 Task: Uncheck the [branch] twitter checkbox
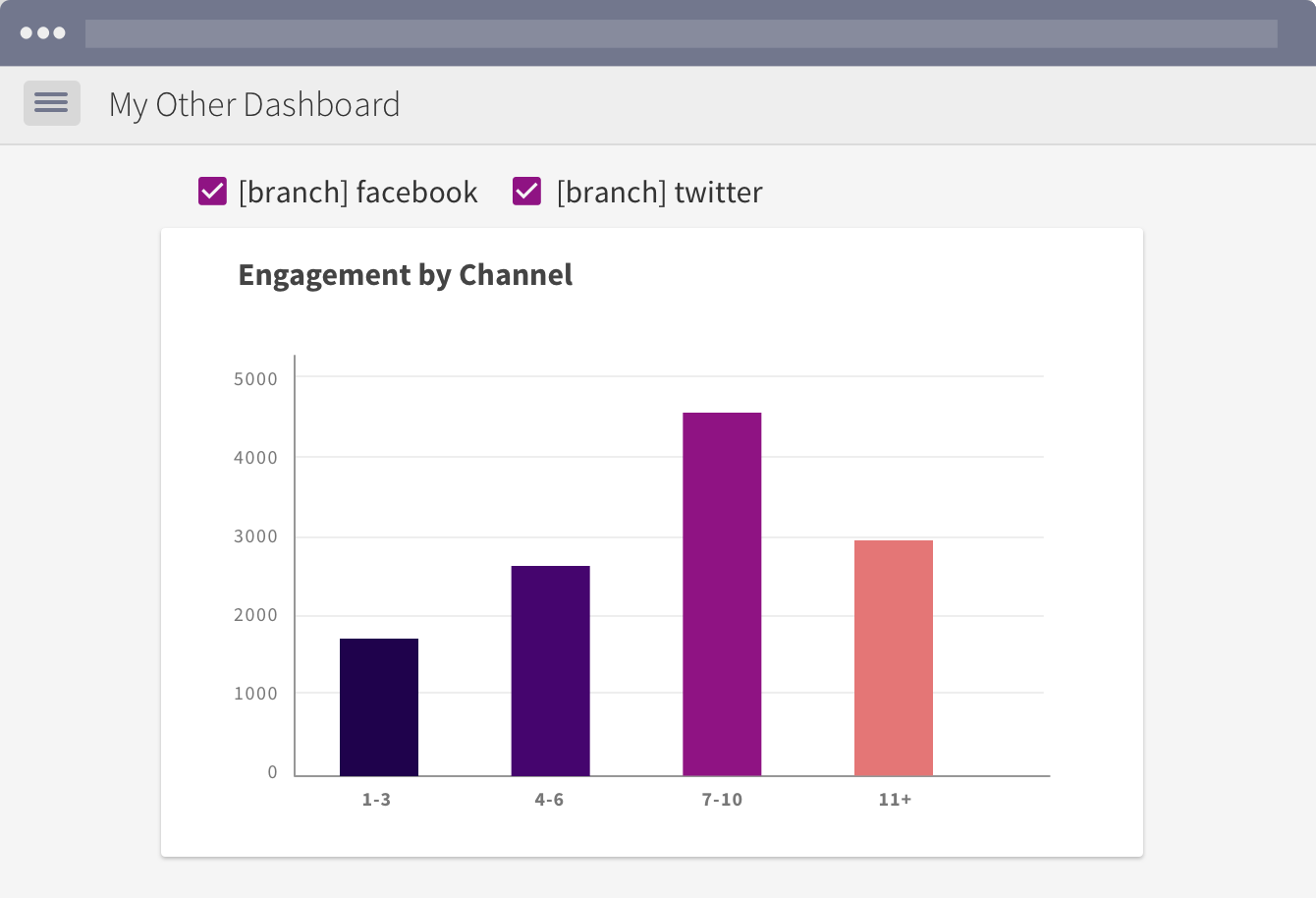(527, 192)
